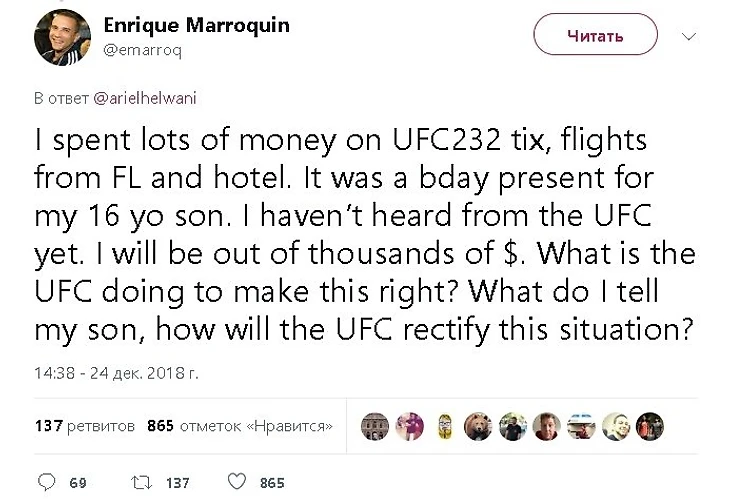Open Enrique Marroquin's profile avatar
Screen dimensions: 730x499
tap(62, 37)
